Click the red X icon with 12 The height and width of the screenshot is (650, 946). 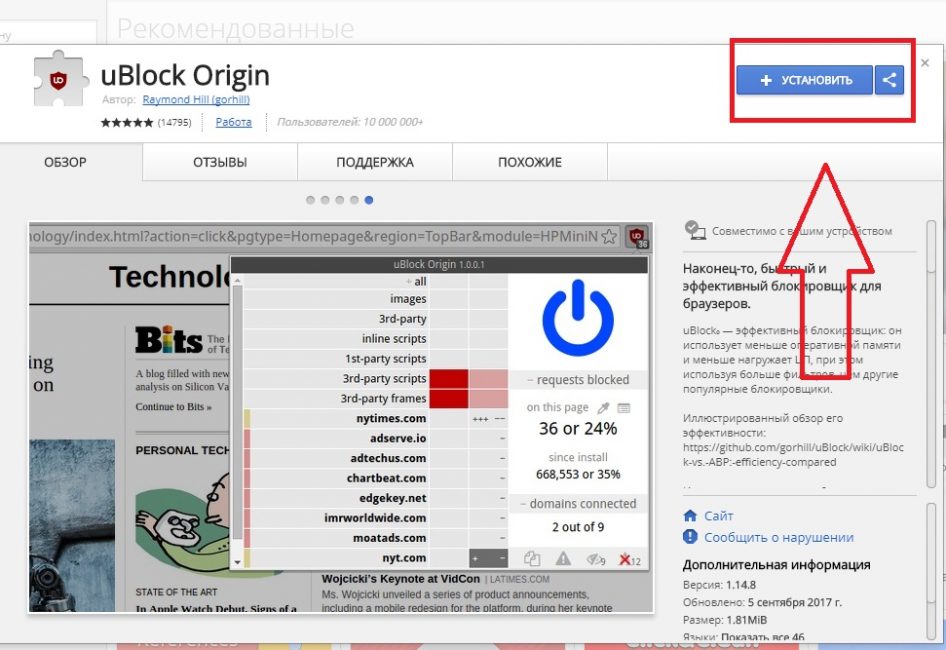(x=629, y=559)
